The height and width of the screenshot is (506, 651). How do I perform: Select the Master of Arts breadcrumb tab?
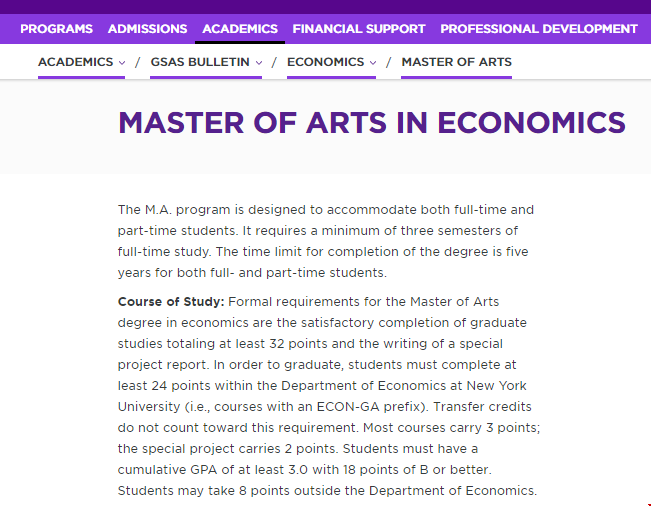point(456,62)
